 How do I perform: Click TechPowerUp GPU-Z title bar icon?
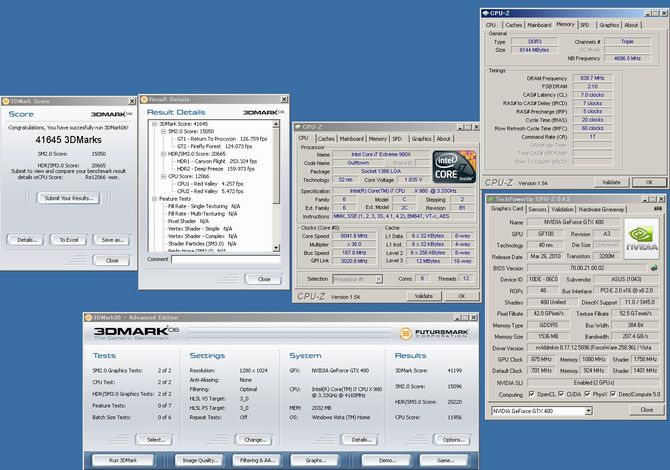(x=491, y=199)
